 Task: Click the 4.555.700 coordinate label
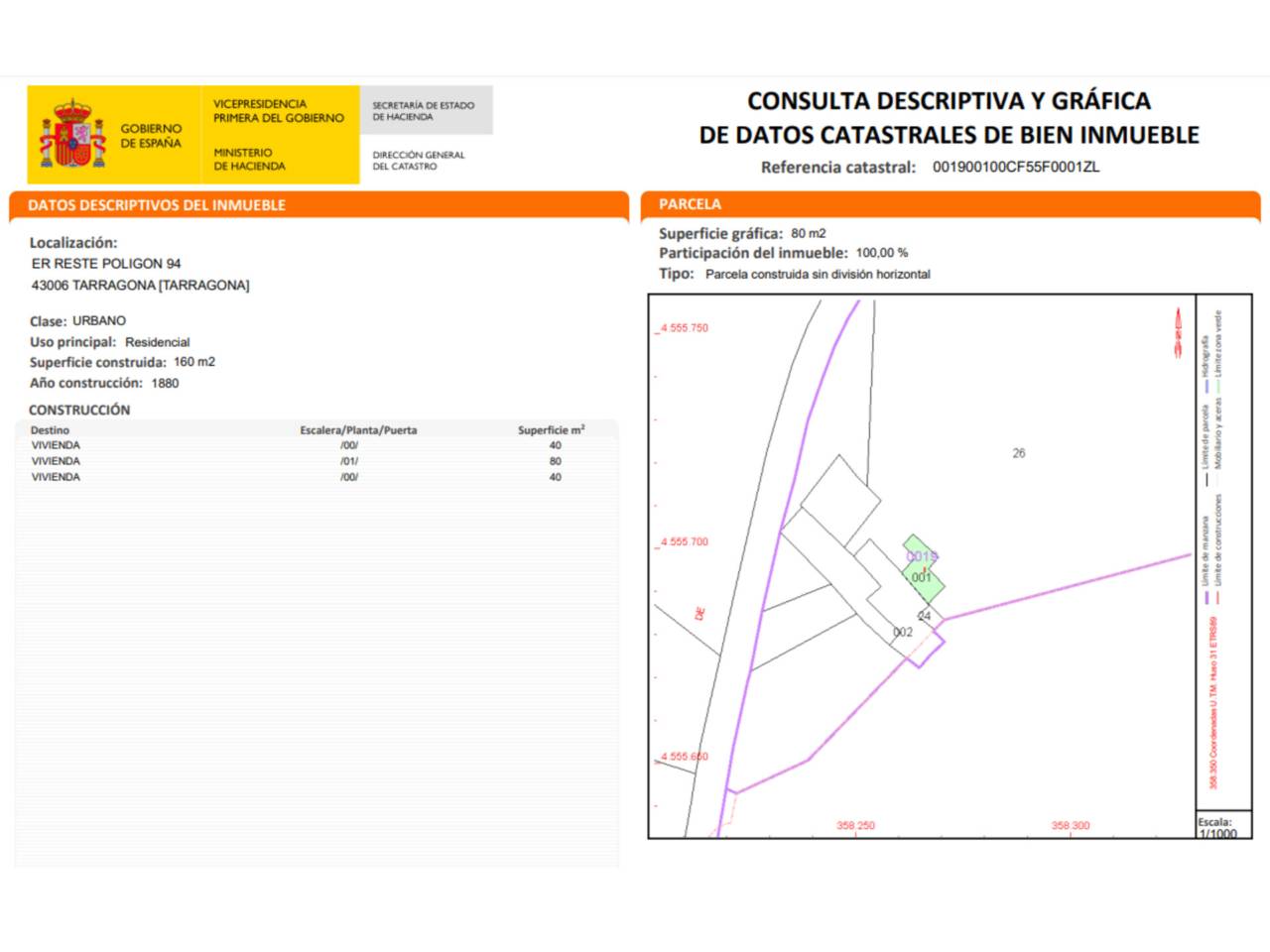(x=685, y=542)
